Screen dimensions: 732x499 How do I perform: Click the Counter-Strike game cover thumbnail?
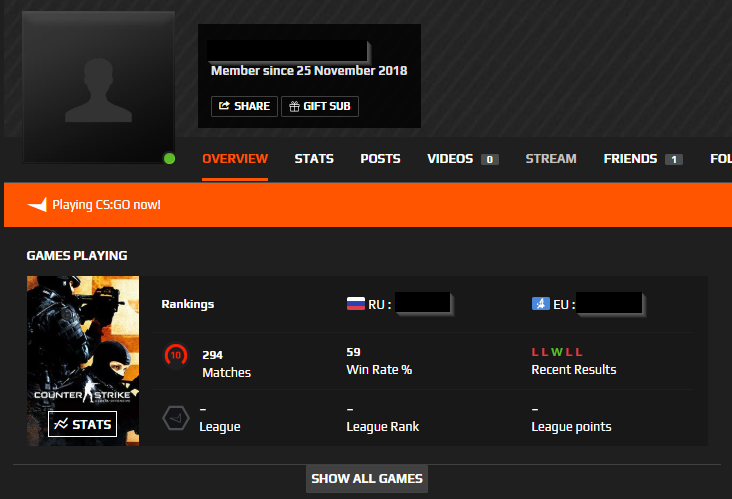83,360
